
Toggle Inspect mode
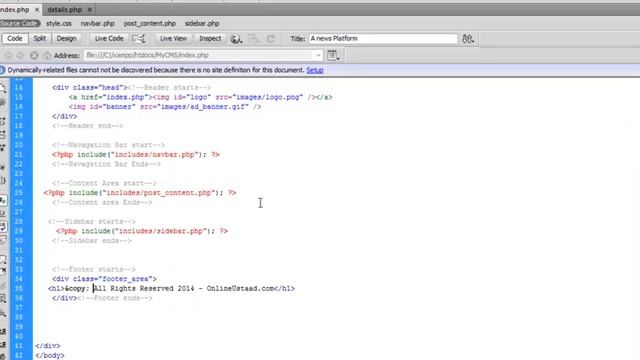tap(210, 39)
